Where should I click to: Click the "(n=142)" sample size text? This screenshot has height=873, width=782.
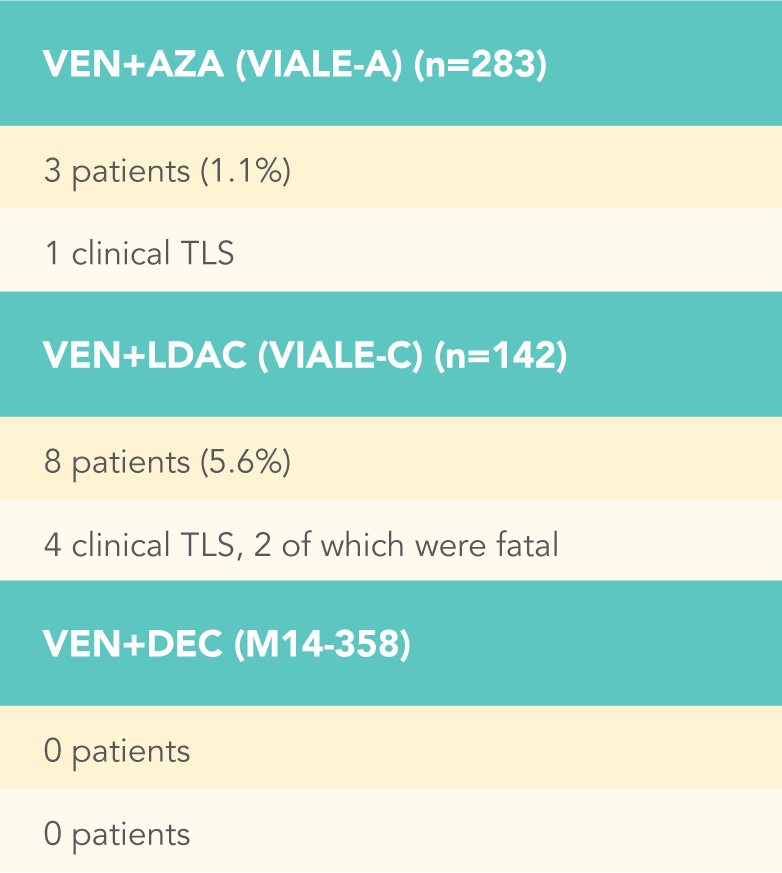click(500, 356)
